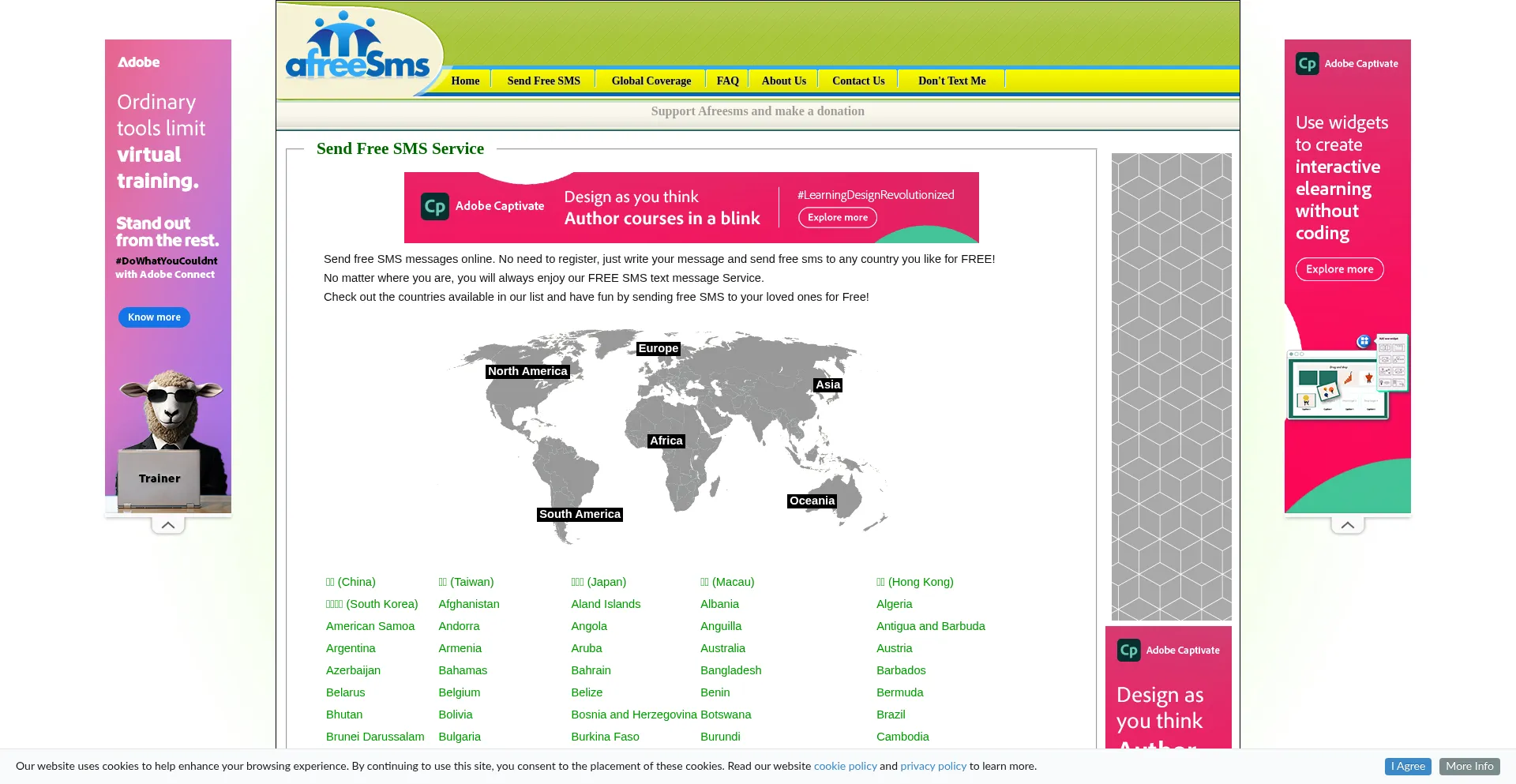Click Support Afreesms donation link
The image size is (1516, 784).
(757, 111)
